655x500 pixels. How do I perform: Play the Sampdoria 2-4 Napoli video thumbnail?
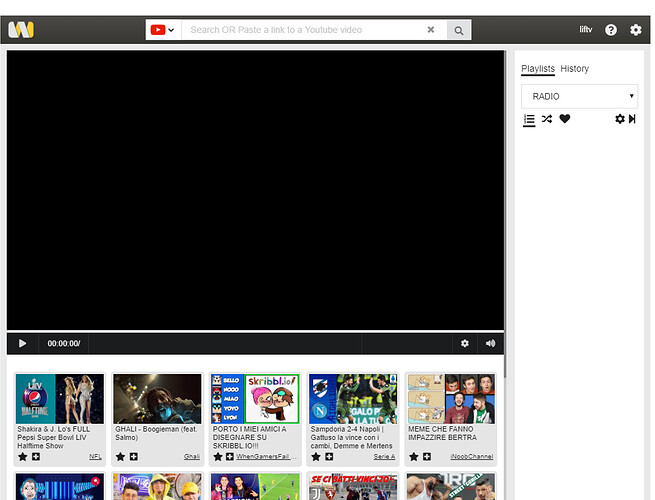pyautogui.click(x=353, y=398)
